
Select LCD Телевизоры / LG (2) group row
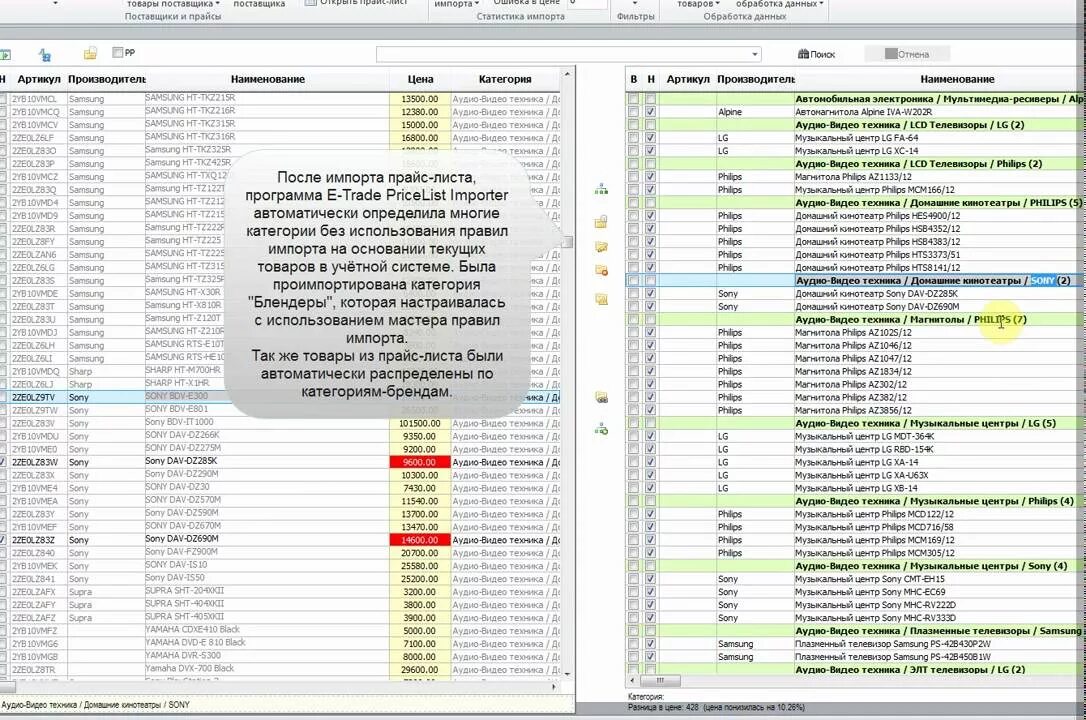pos(855,125)
